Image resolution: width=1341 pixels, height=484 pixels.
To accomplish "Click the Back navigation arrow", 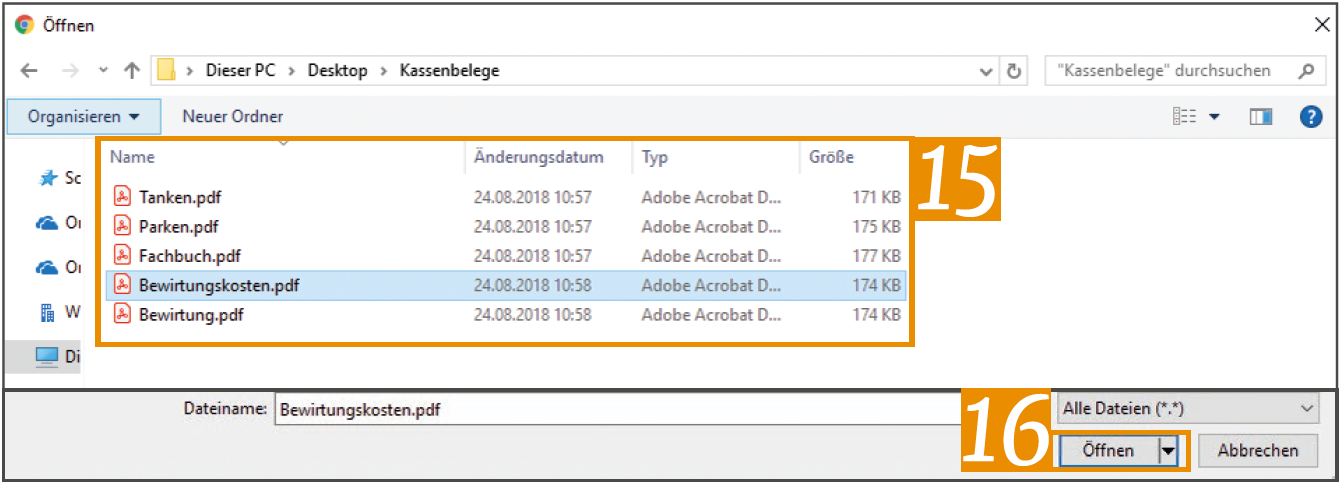I will (x=29, y=71).
